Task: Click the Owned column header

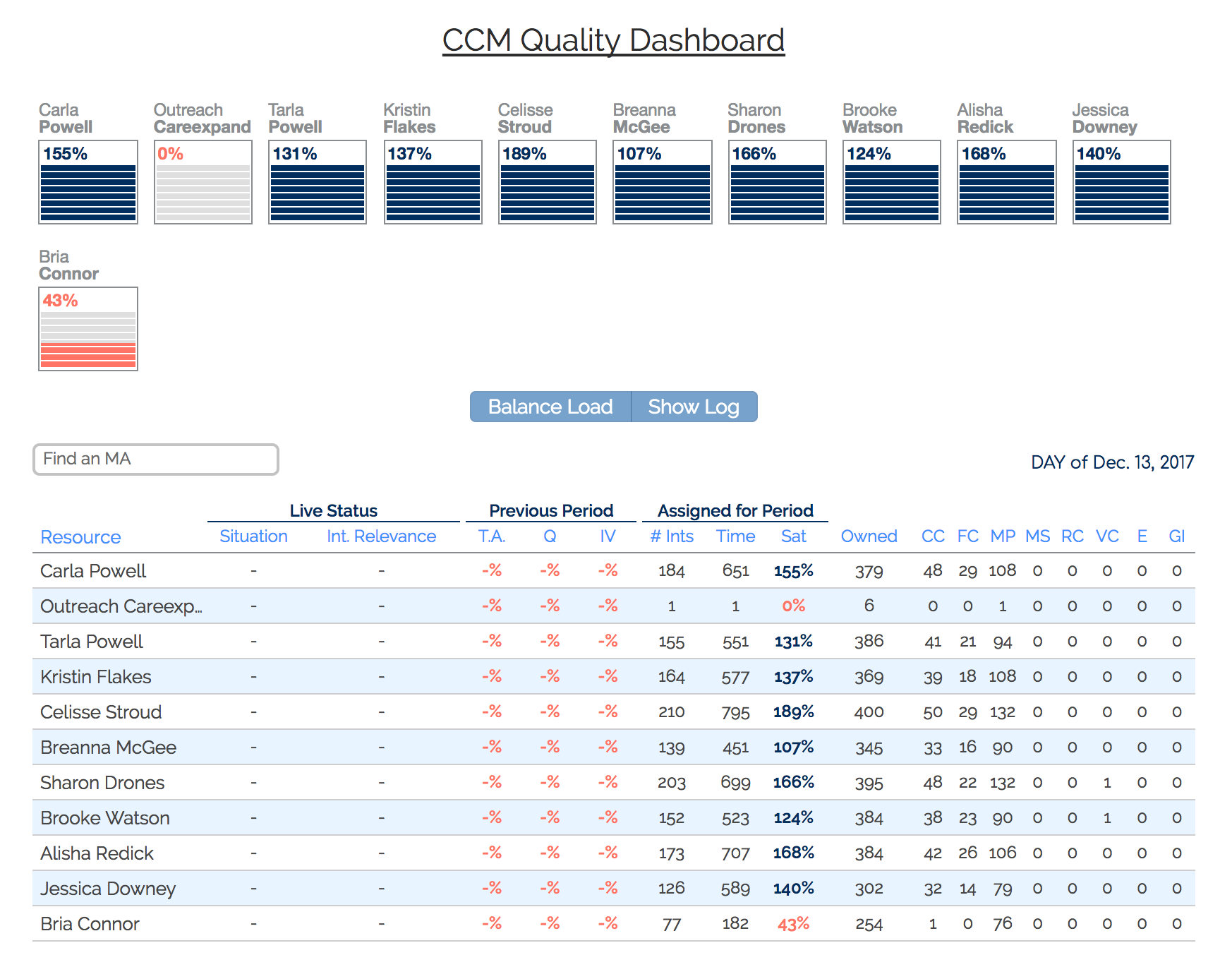Action: pyautogui.click(x=869, y=536)
